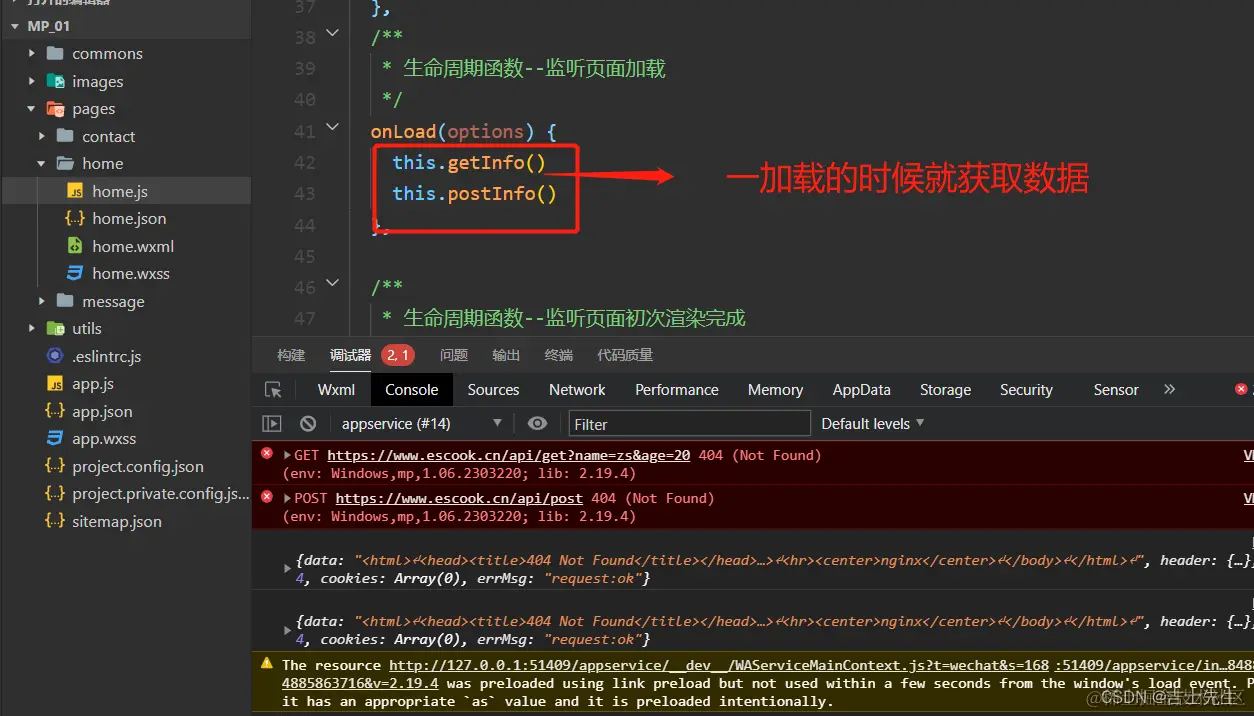Click the .eslintrc.js ESLint icon
Screen dimensions: 1254x716
click(55, 356)
